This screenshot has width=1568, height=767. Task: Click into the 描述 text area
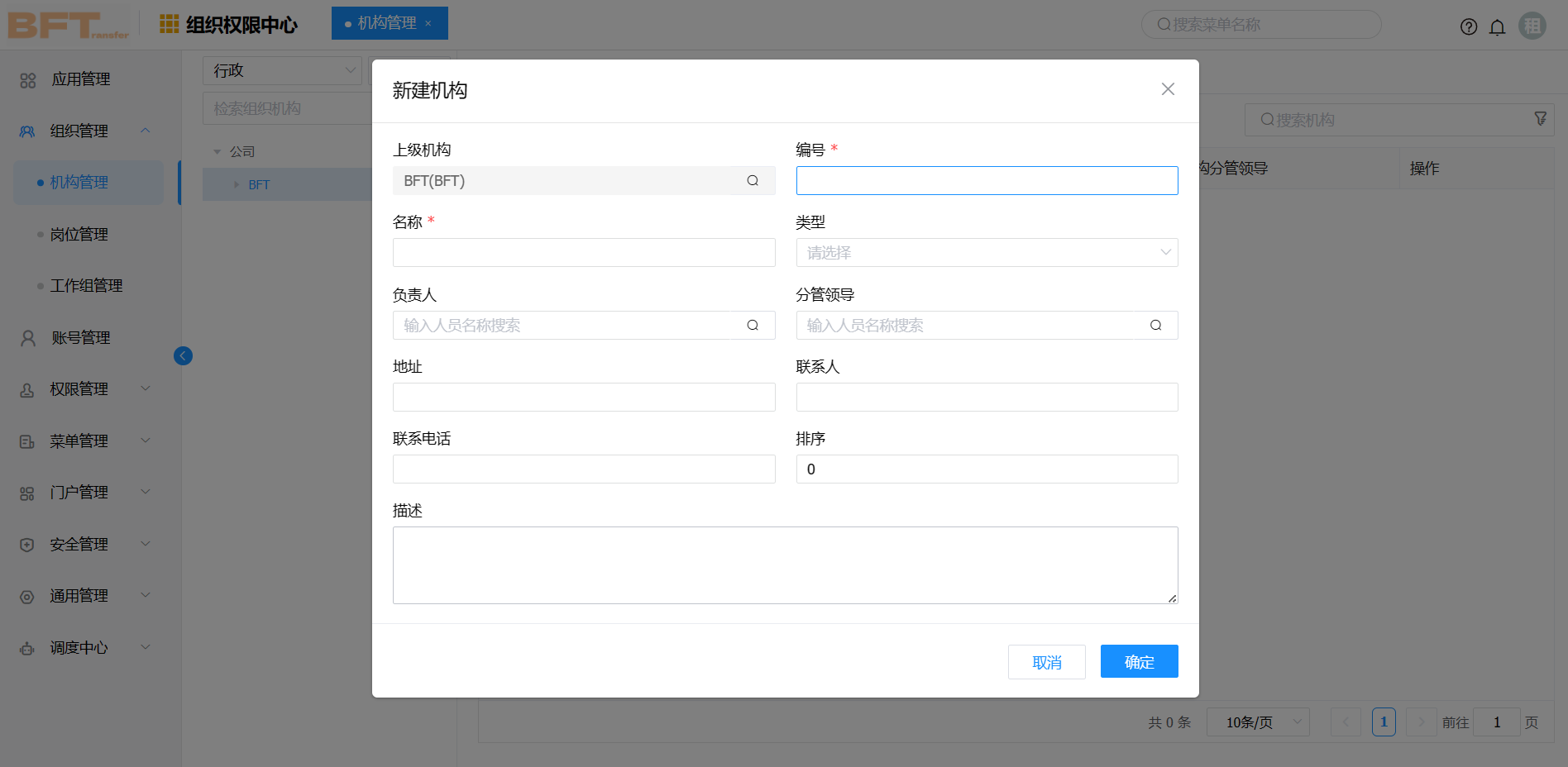click(785, 565)
